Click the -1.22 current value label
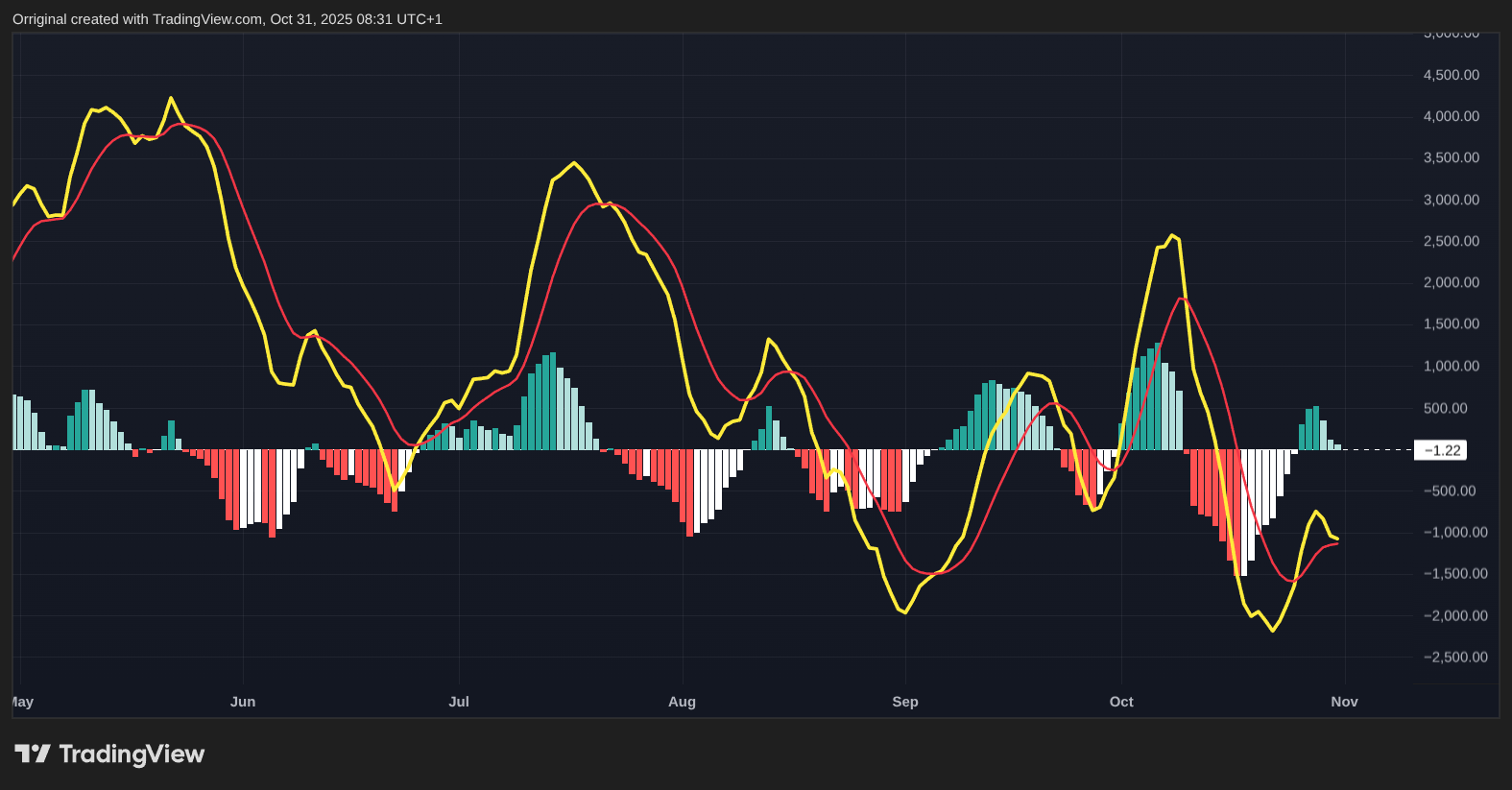 (1440, 450)
